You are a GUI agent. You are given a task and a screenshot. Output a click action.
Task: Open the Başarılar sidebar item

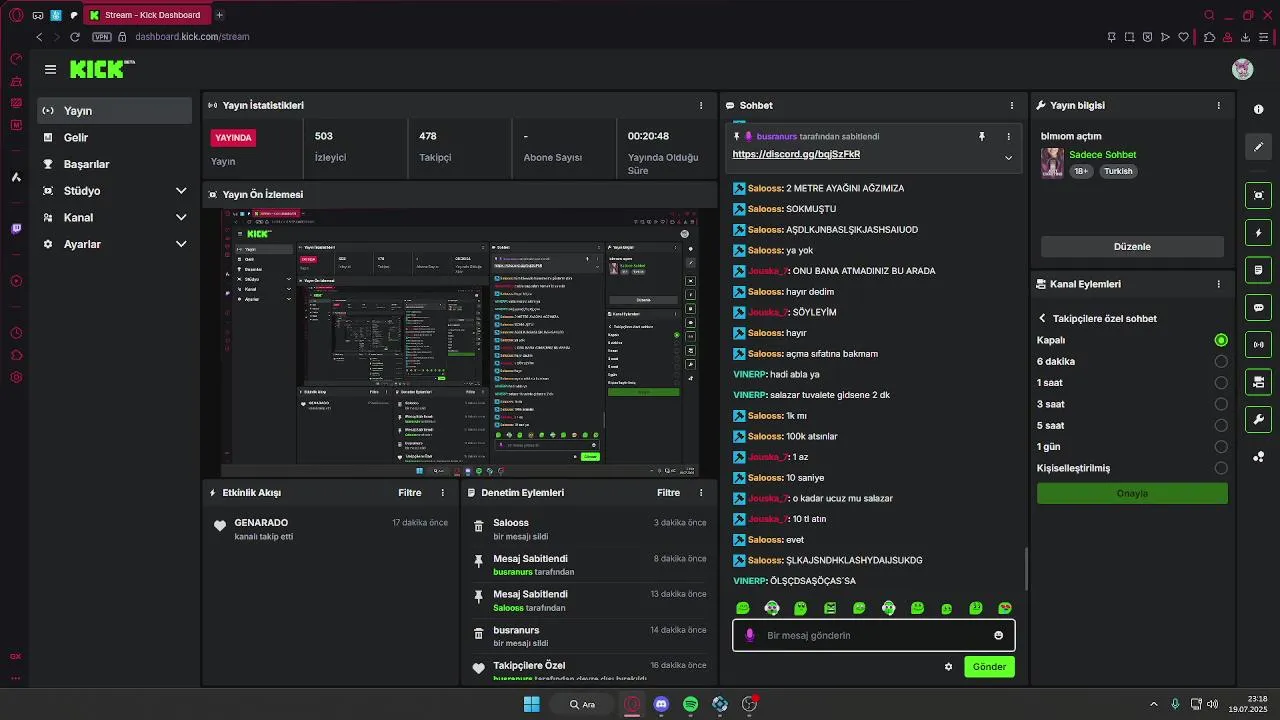115,164
